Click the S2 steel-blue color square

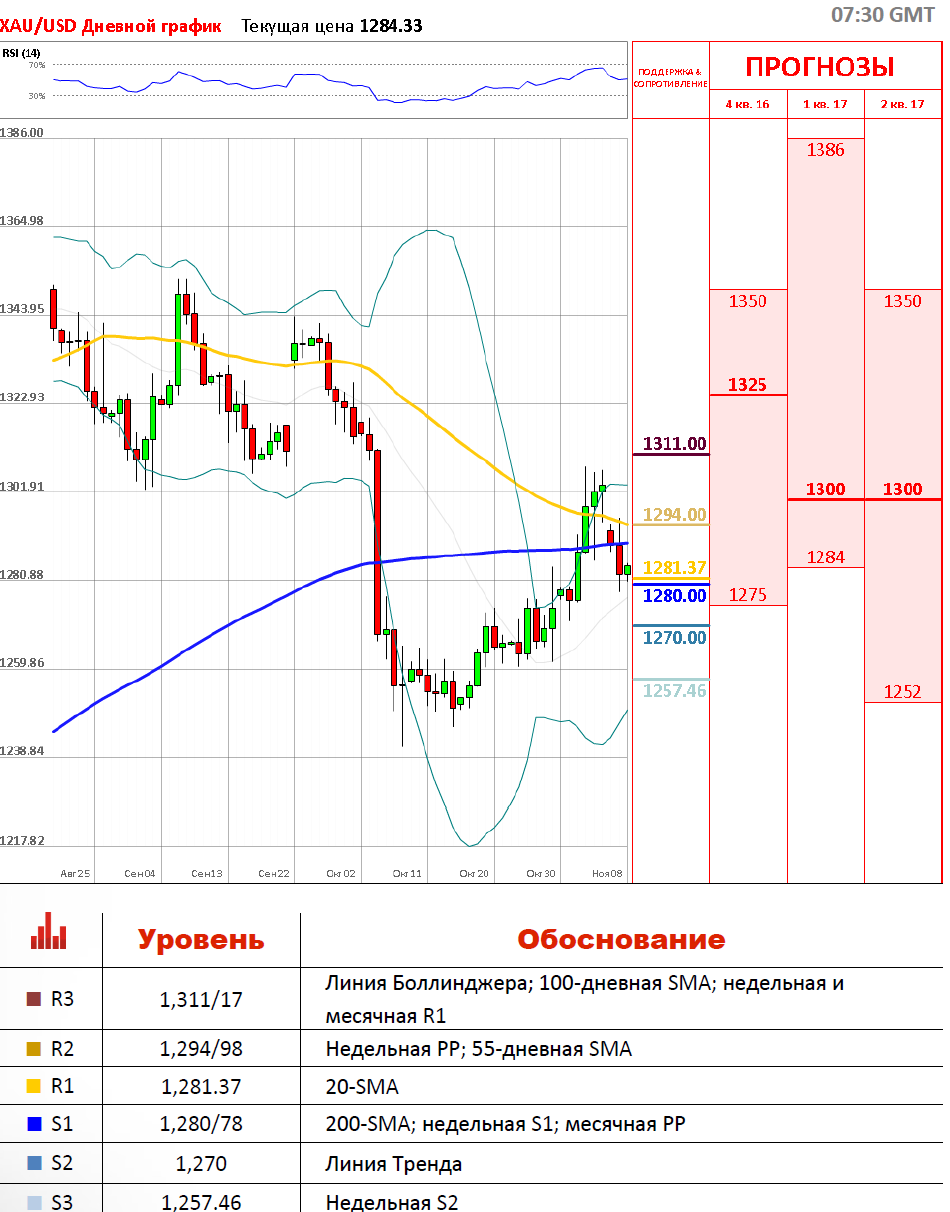(x=33, y=1163)
